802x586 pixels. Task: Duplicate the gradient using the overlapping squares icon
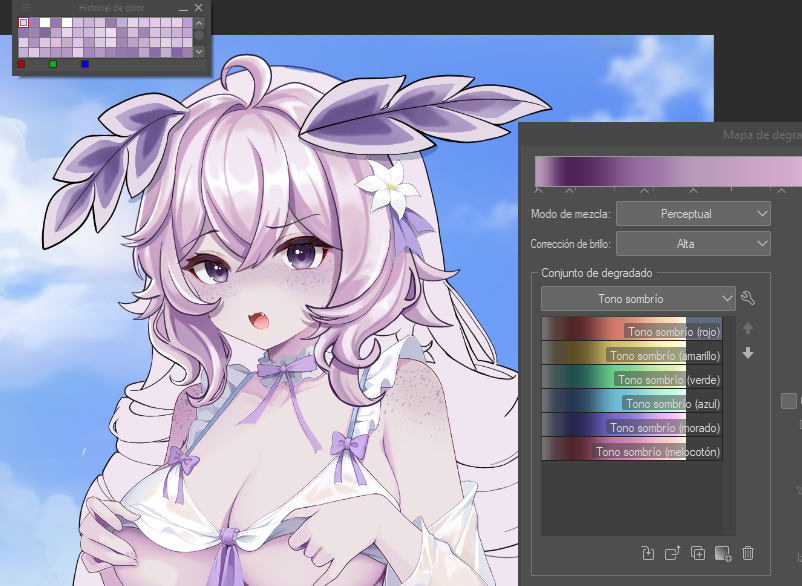698,553
